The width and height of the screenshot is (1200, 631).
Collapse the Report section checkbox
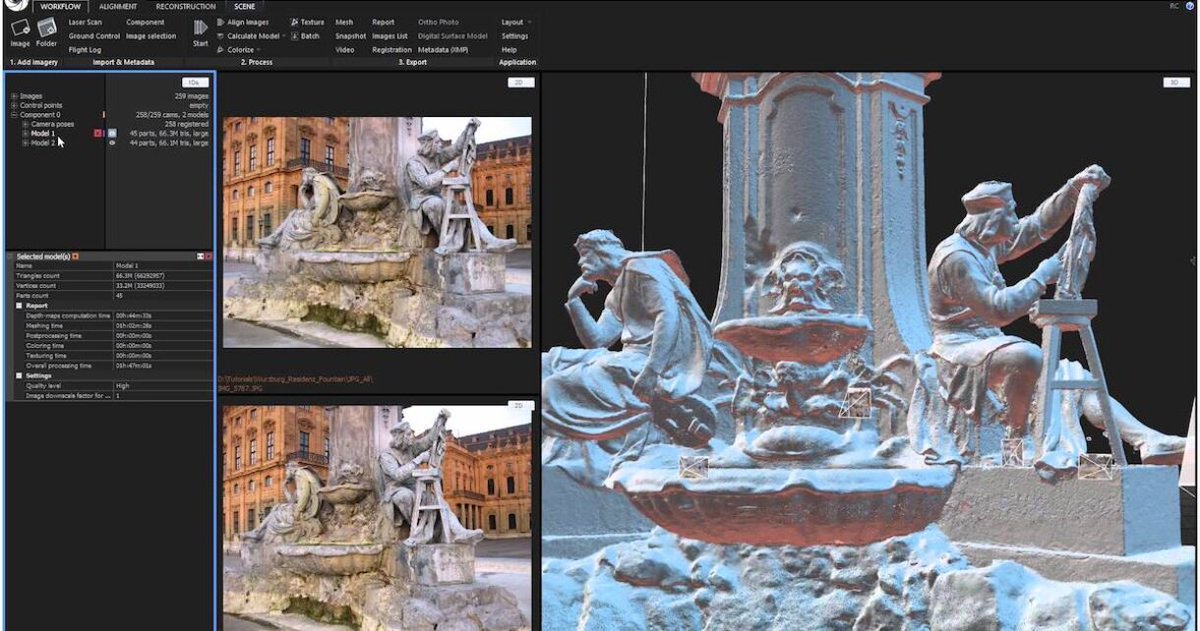coord(19,305)
